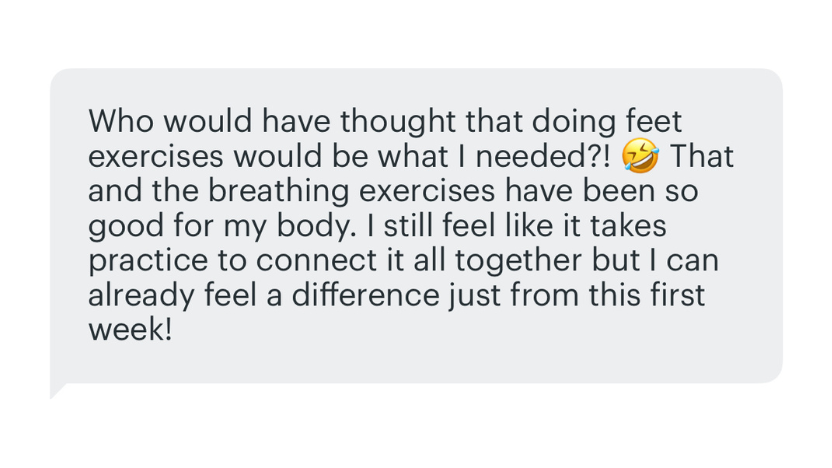This screenshot has height=468, width=832.
Task: Click the word "exercises" starting the second line
Action: tap(155, 156)
